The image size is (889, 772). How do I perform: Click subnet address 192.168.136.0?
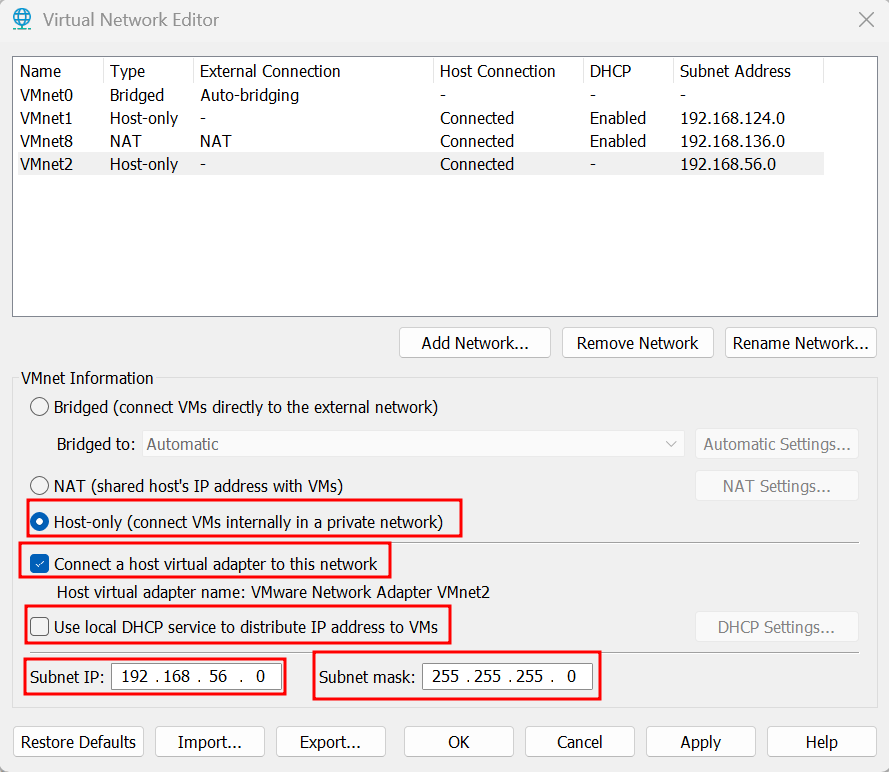click(733, 141)
